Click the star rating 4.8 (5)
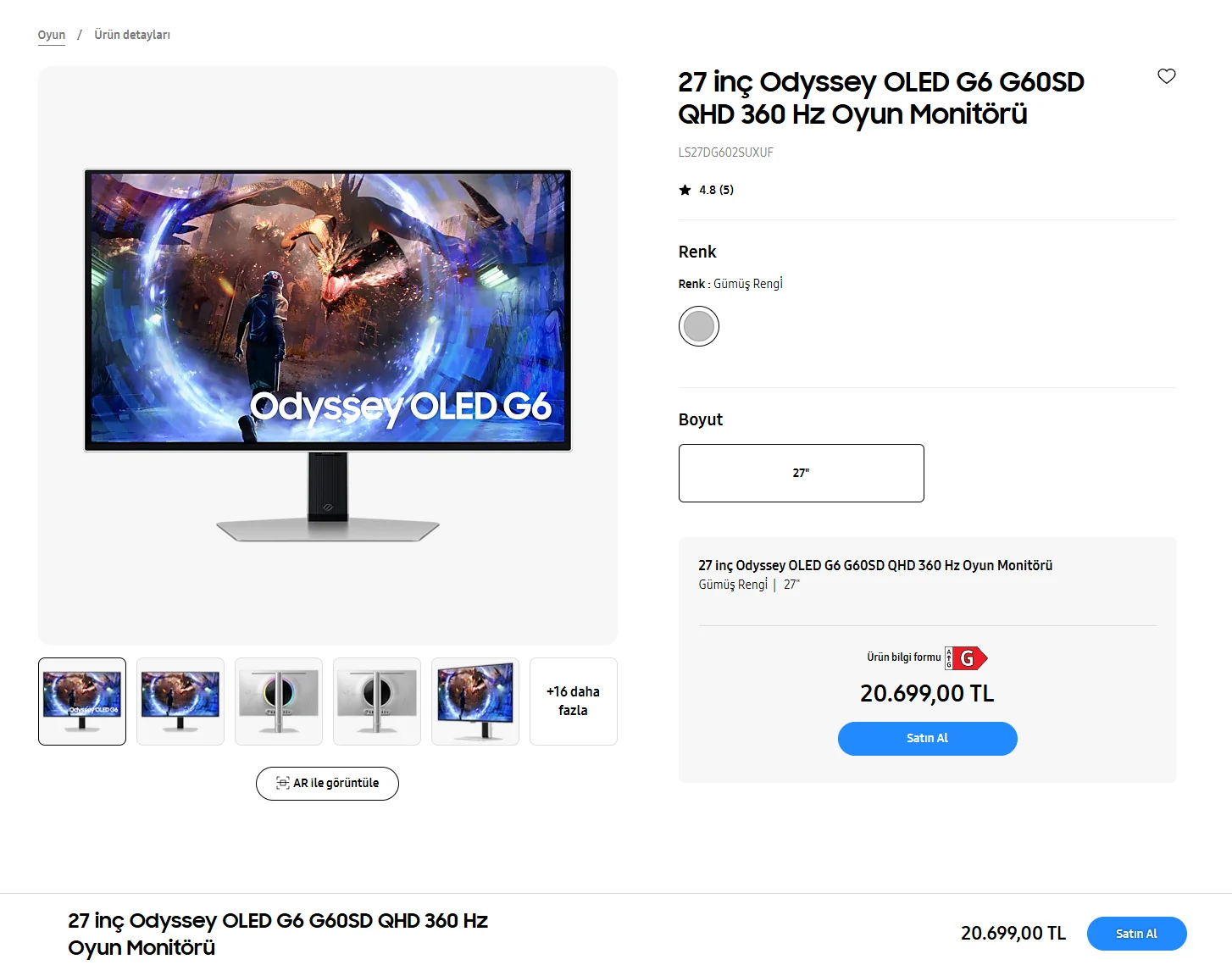The image size is (1232, 965). coord(706,190)
